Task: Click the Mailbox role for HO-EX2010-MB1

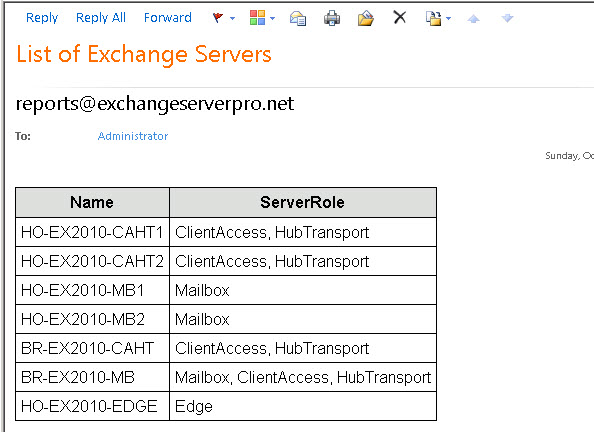Action: [303, 290]
